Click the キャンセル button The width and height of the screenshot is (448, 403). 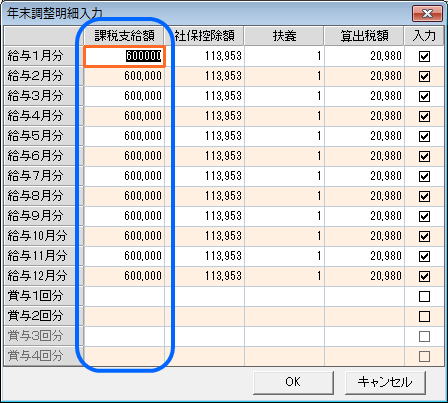385,382
